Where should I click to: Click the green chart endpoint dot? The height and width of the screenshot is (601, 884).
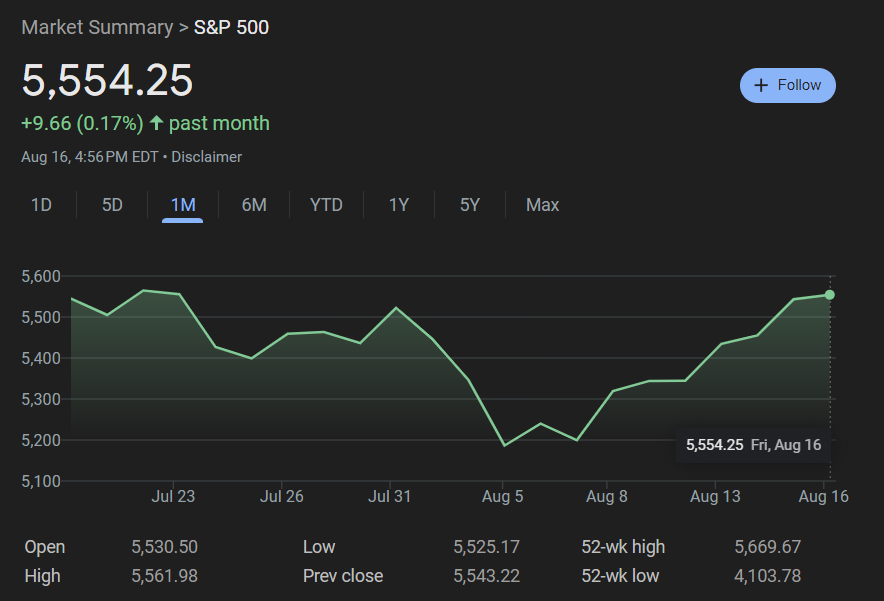[x=830, y=295]
